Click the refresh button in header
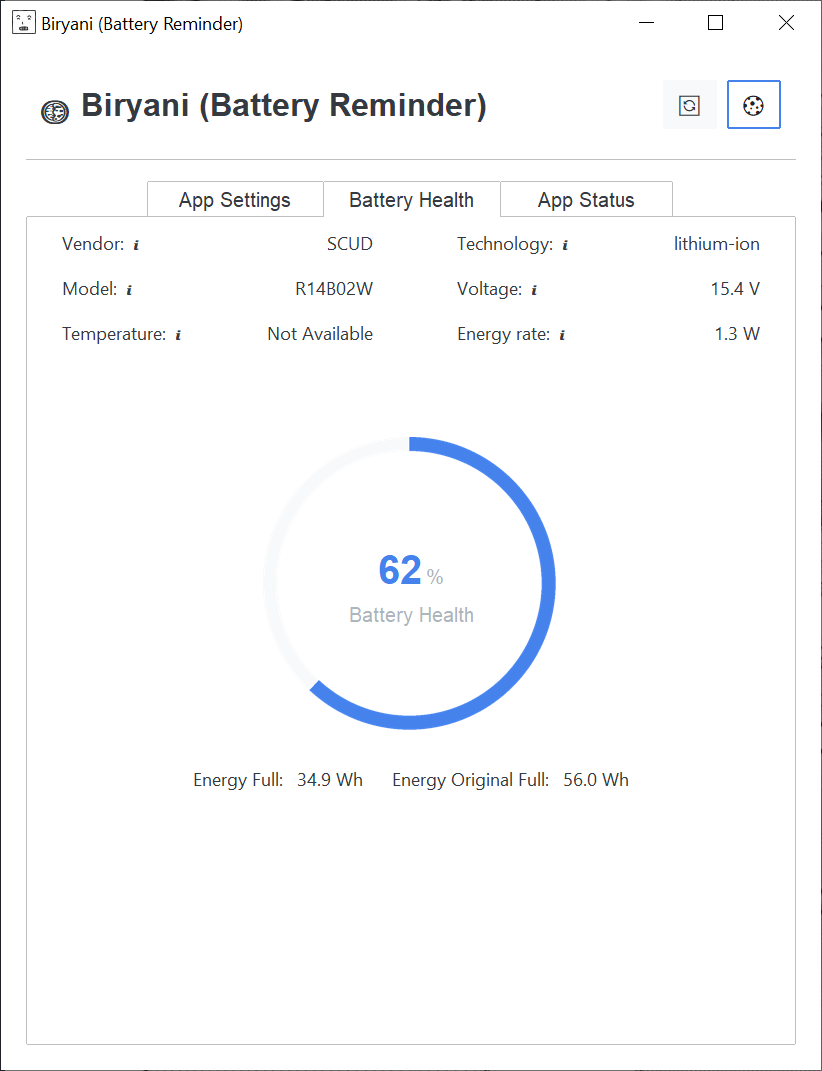822x1071 pixels. [689, 105]
